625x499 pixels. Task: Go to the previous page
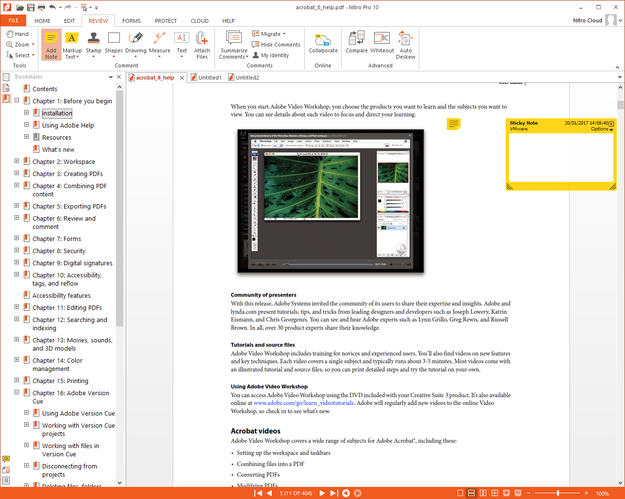pyautogui.click(x=269, y=493)
